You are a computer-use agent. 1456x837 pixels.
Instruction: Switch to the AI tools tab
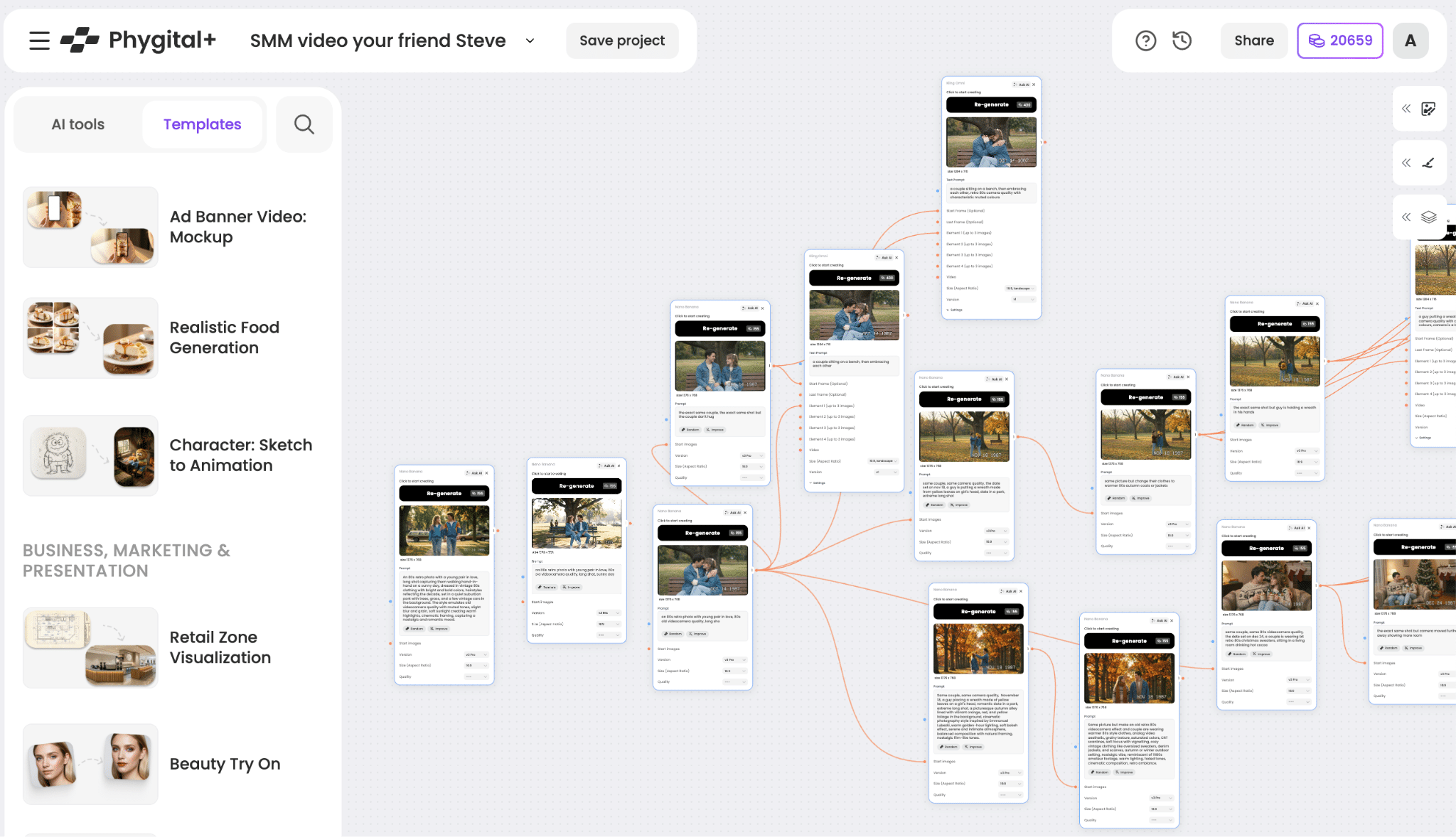click(x=77, y=124)
